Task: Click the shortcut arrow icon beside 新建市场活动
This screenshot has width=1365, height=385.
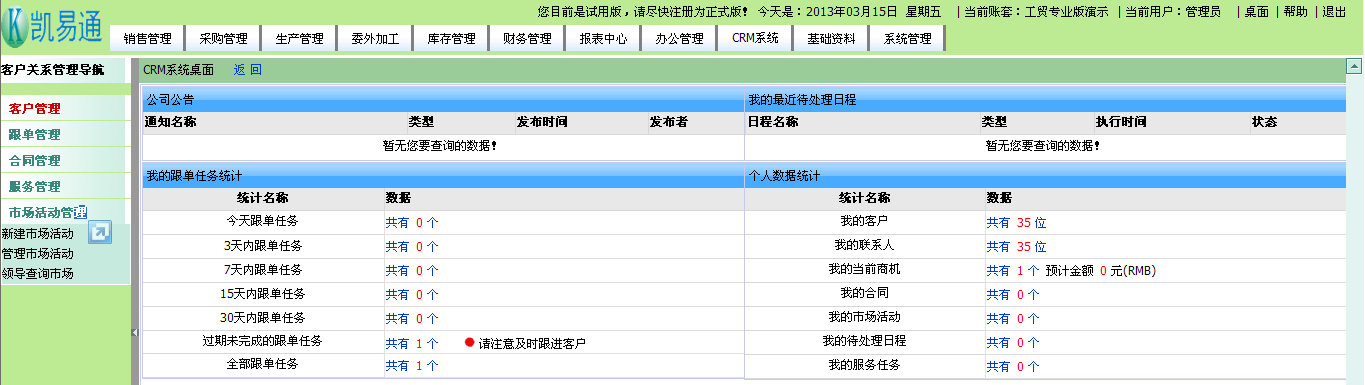Action: coord(100,232)
